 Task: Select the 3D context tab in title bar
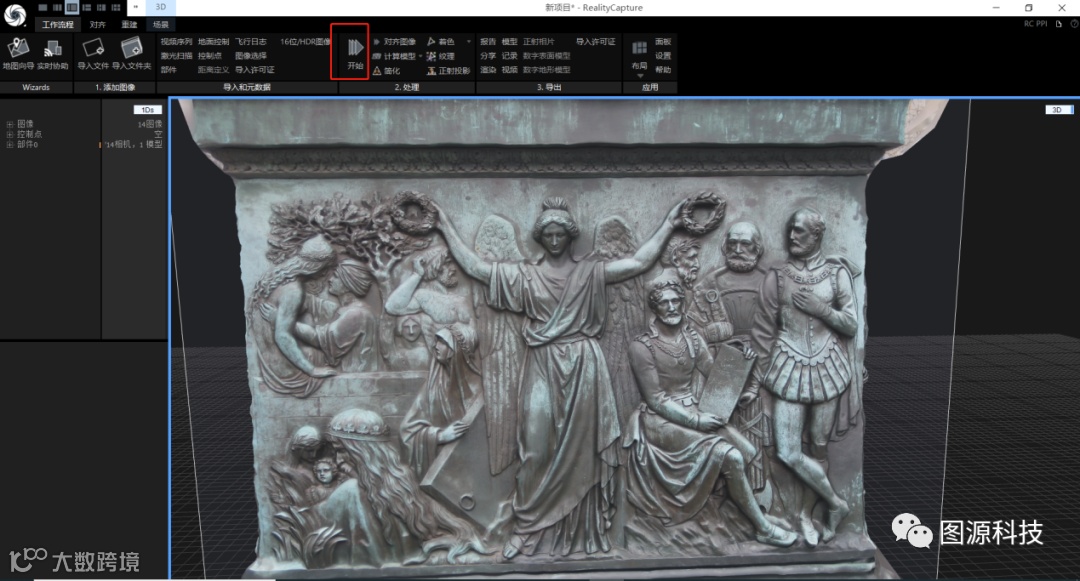click(160, 8)
